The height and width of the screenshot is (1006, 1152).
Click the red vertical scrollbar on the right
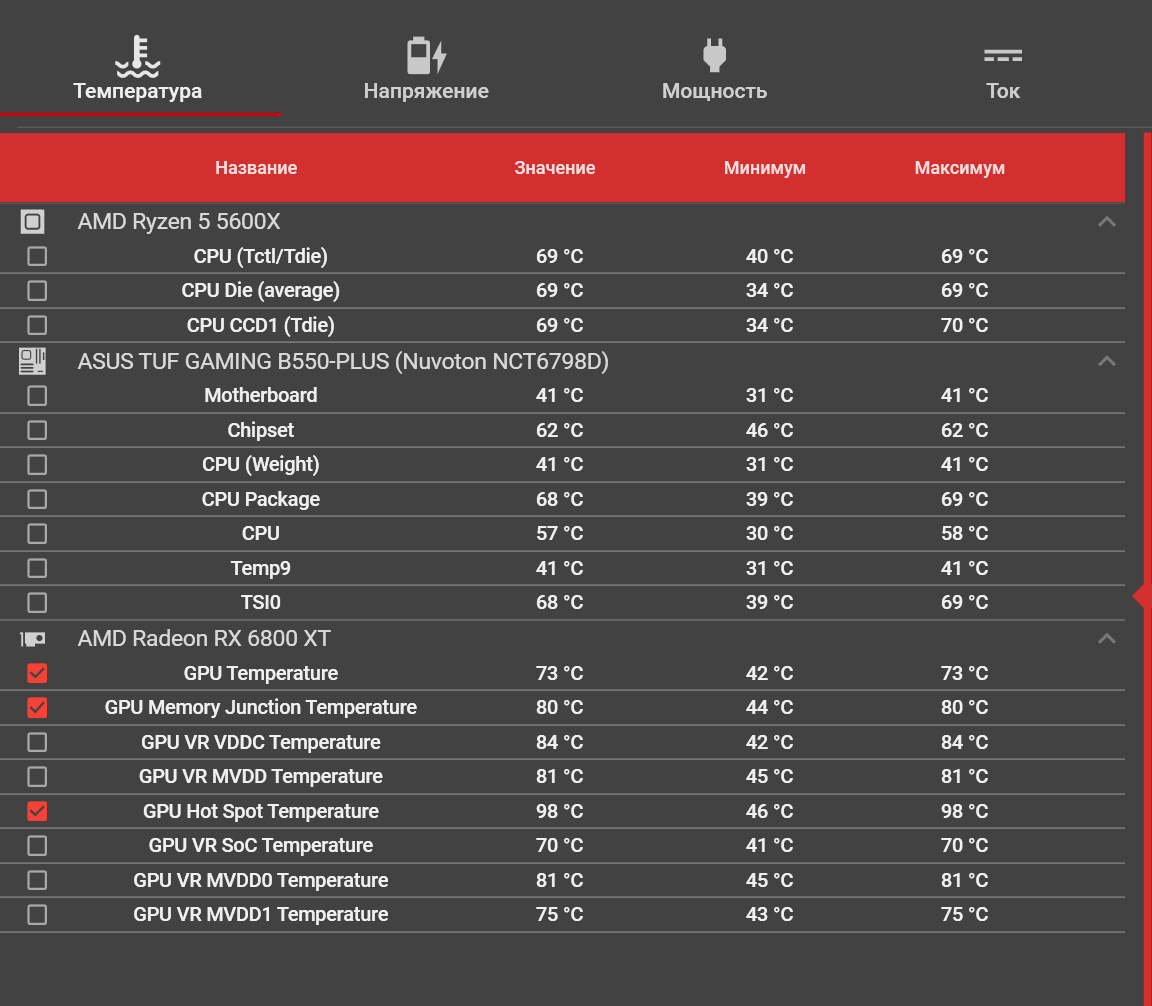click(1148, 570)
